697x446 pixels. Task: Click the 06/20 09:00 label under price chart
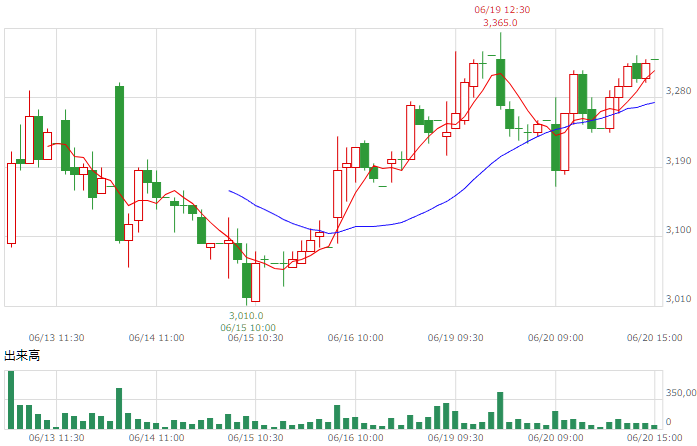click(x=556, y=338)
